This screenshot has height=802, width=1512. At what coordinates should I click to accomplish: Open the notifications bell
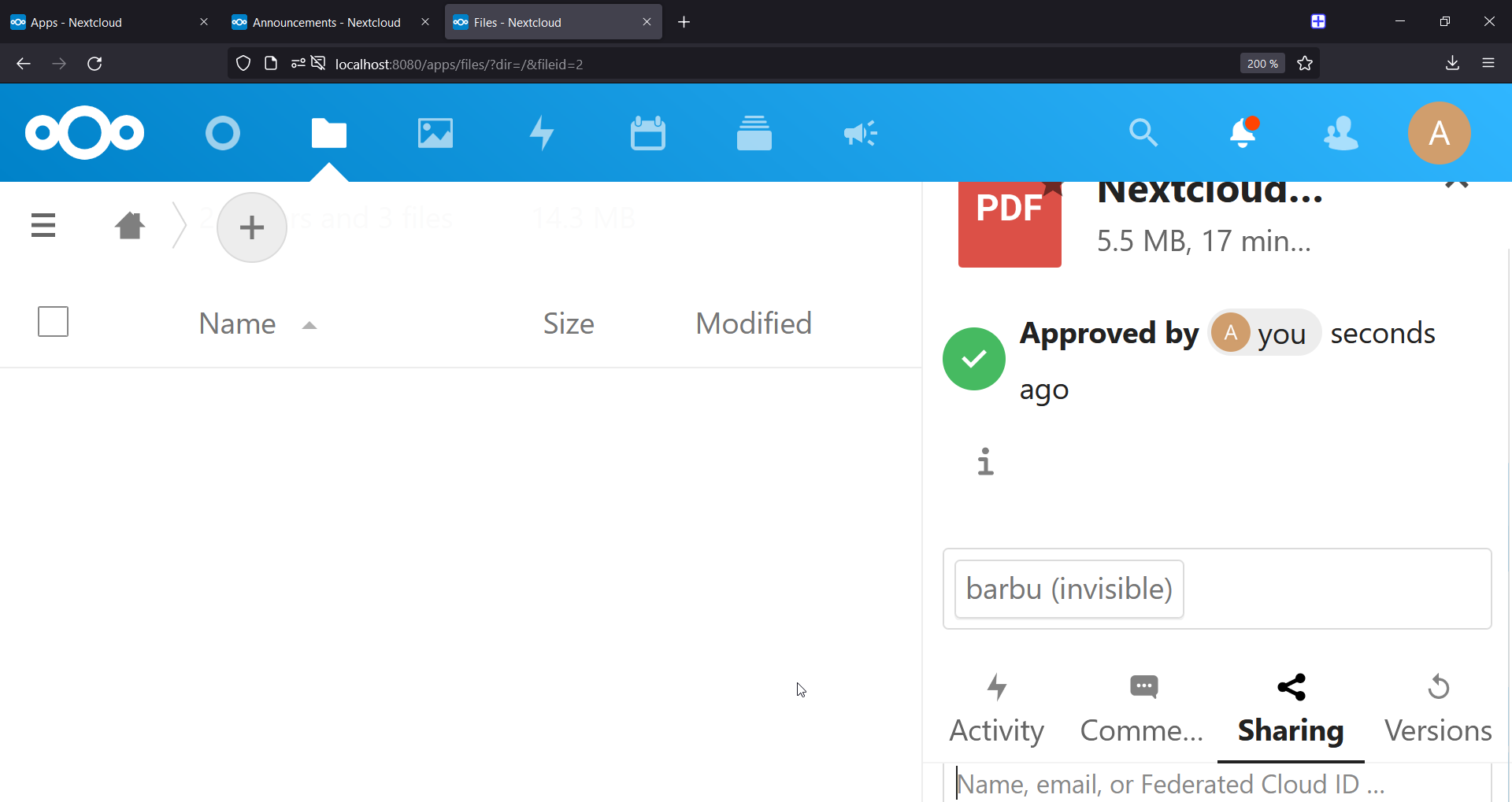tap(1243, 132)
